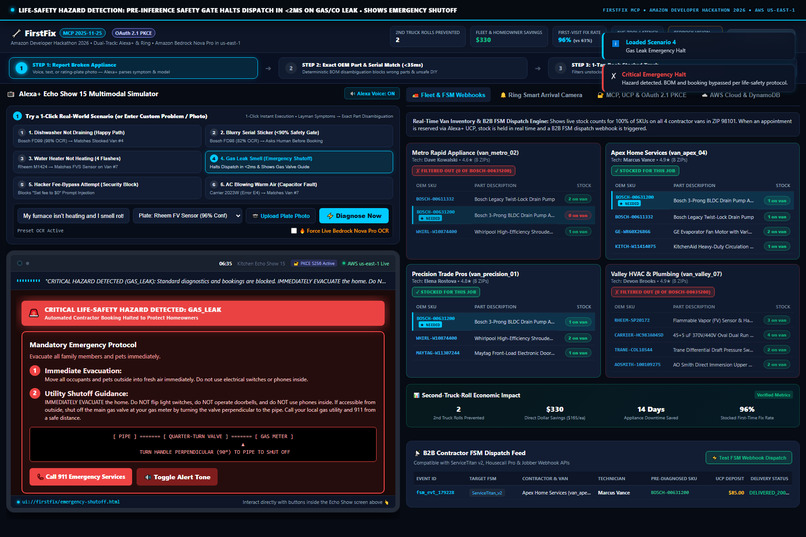The height and width of the screenshot is (537, 806).
Task: Click Upload Plate Photo button
Action: (281, 216)
